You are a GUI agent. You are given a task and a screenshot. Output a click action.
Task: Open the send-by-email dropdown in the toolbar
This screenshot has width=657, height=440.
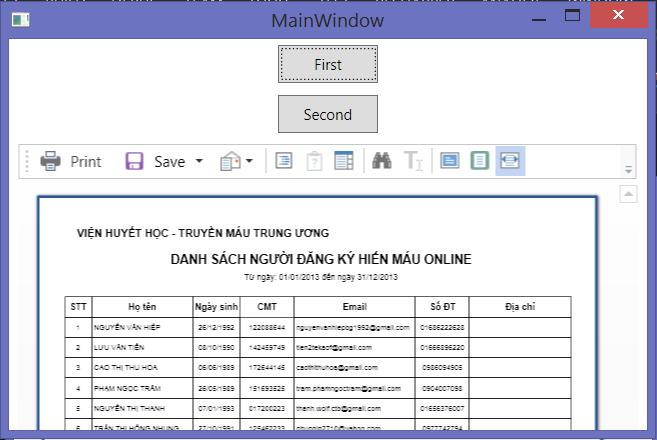pos(236,161)
